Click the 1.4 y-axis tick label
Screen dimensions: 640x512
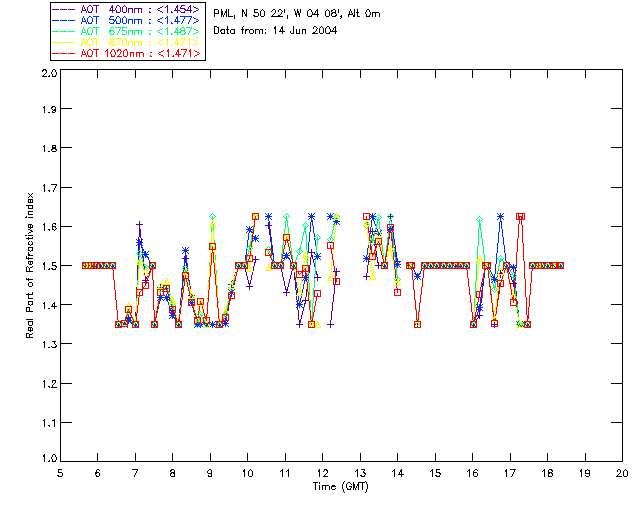click(x=49, y=305)
